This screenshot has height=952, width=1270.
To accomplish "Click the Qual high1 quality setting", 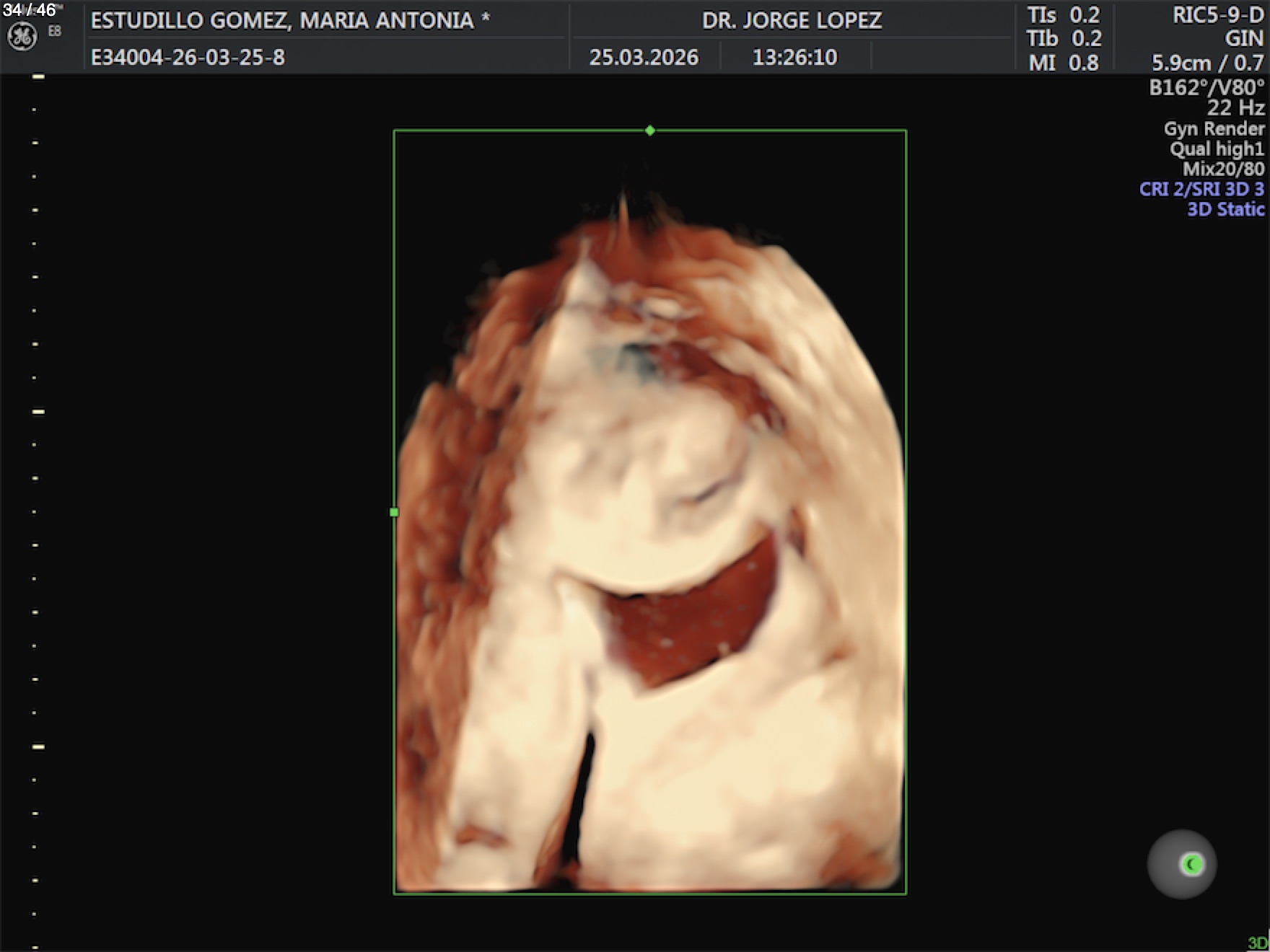I will pos(1217,149).
